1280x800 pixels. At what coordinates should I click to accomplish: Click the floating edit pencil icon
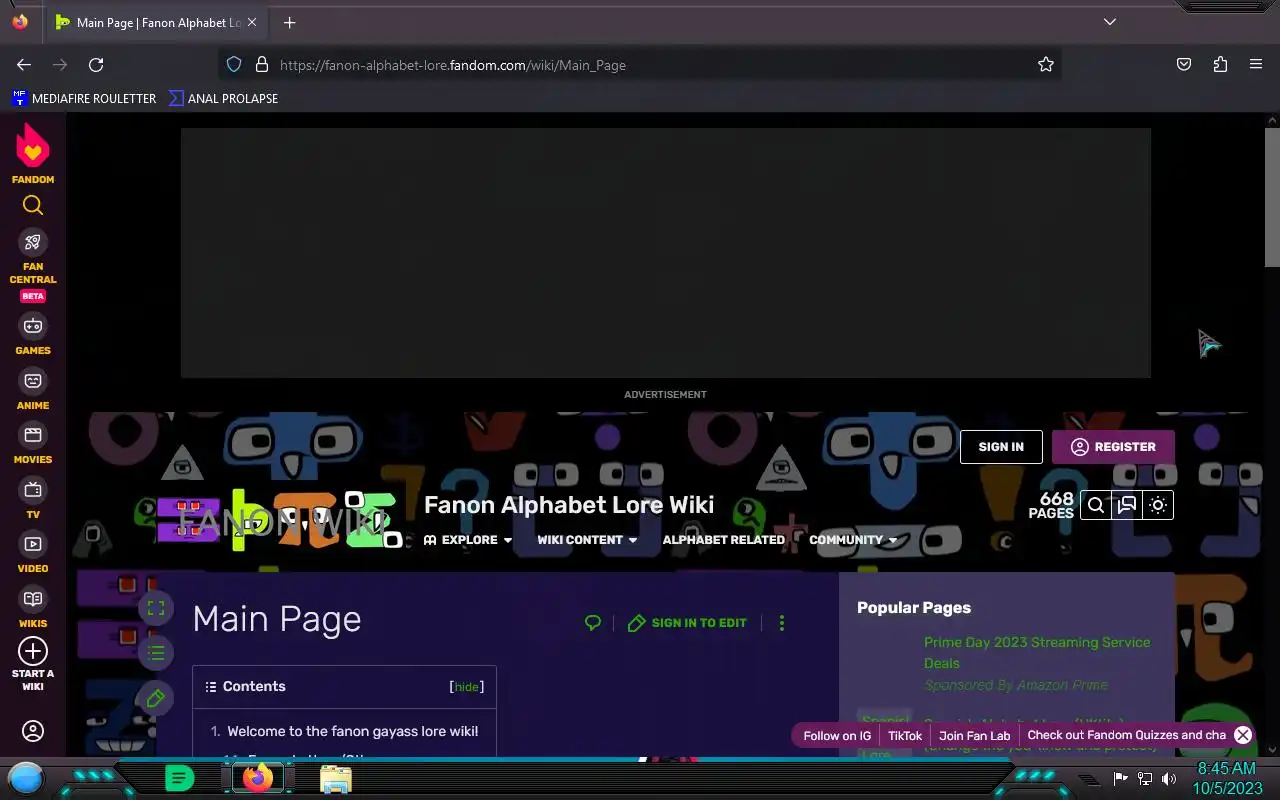(x=156, y=698)
